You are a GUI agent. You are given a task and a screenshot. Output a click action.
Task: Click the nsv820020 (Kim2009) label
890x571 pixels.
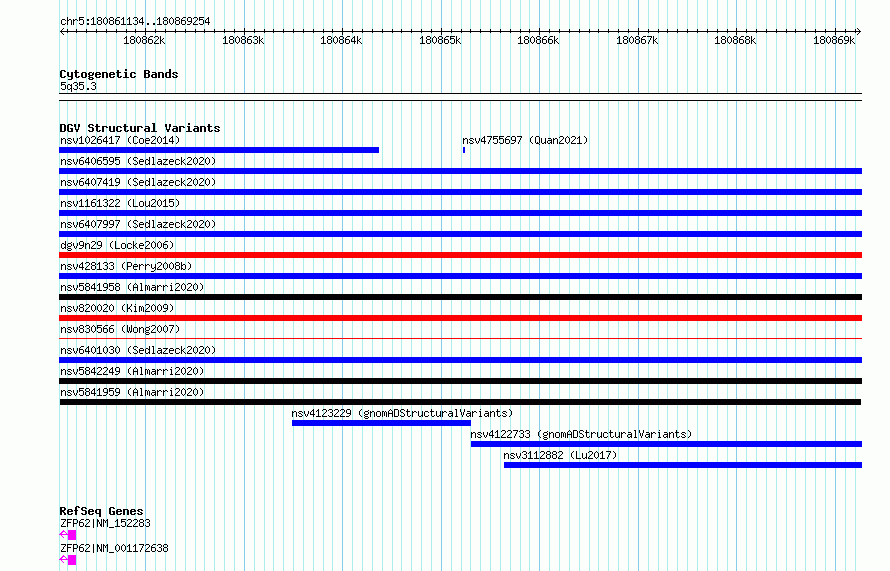pos(117,308)
